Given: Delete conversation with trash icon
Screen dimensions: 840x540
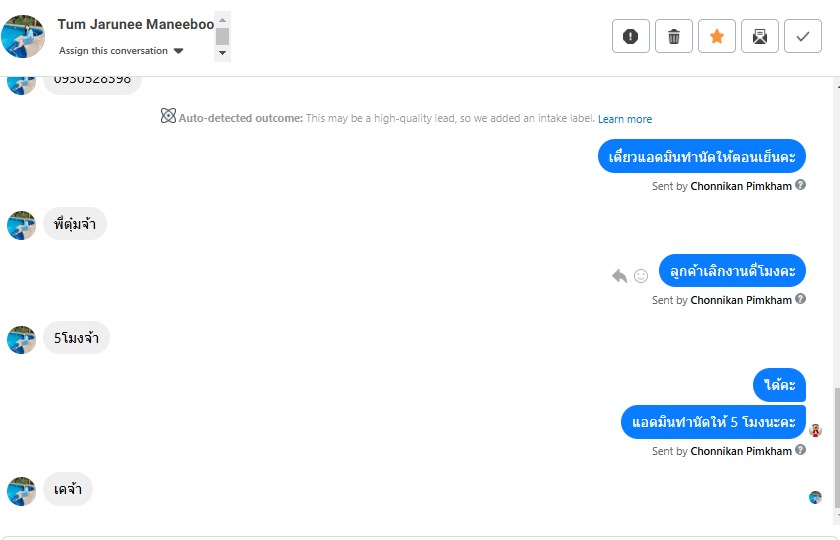Looking at the screenshot, I should click(674, 36).
